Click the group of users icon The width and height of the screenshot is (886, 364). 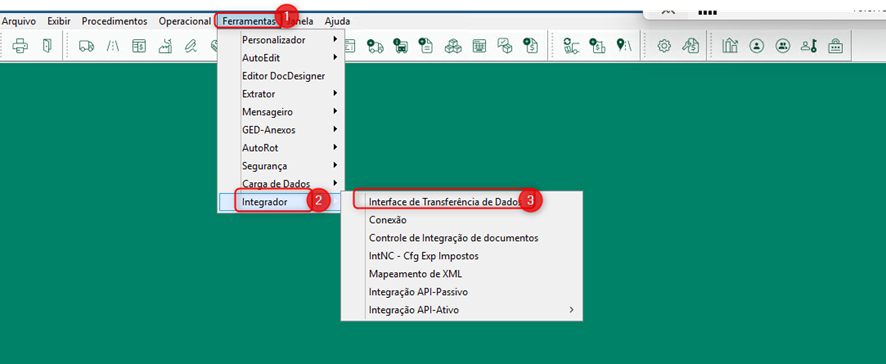[x=783, y=46]
